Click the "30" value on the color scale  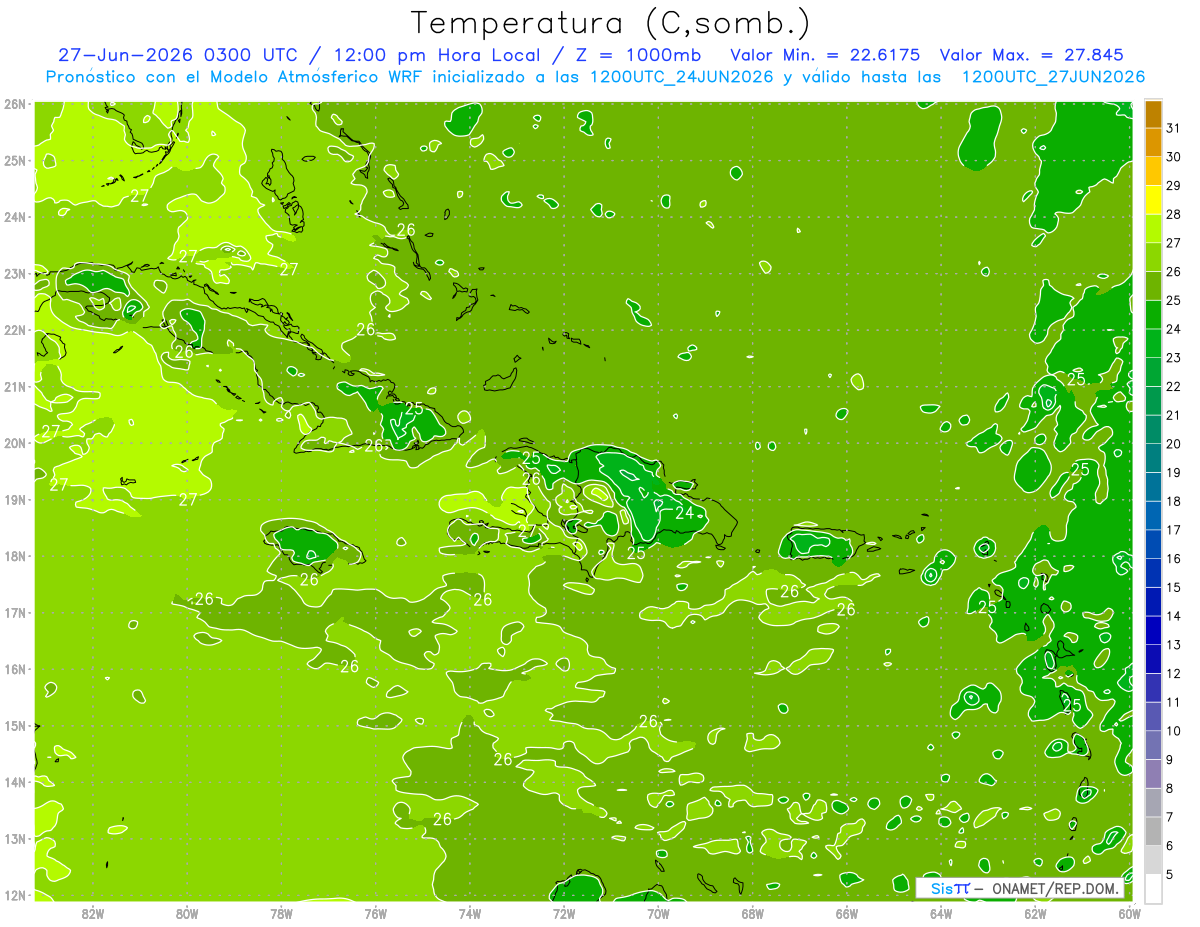pyautogui.click(x=1173, y=157)
